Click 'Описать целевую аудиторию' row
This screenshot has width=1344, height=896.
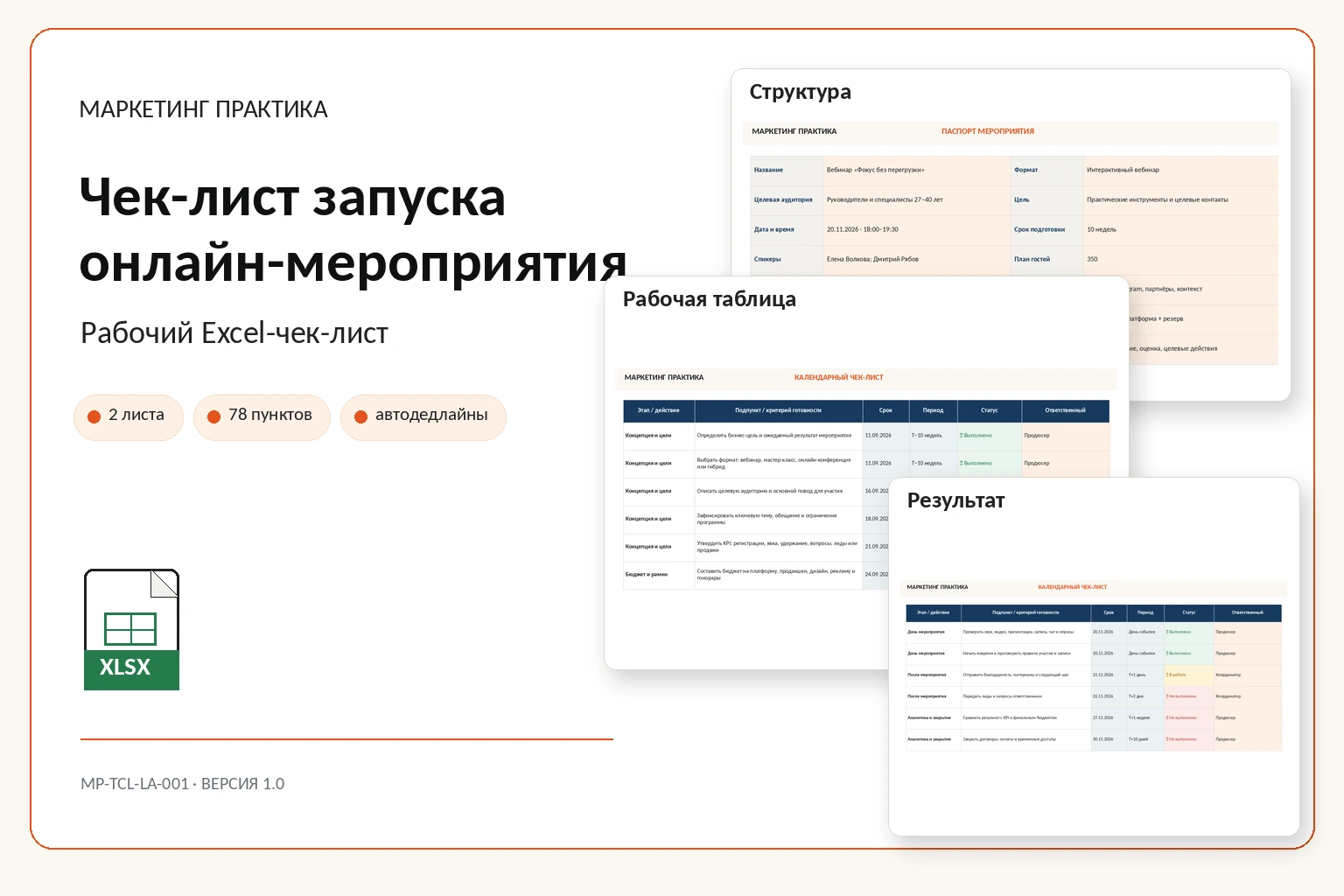coord(756,492)
